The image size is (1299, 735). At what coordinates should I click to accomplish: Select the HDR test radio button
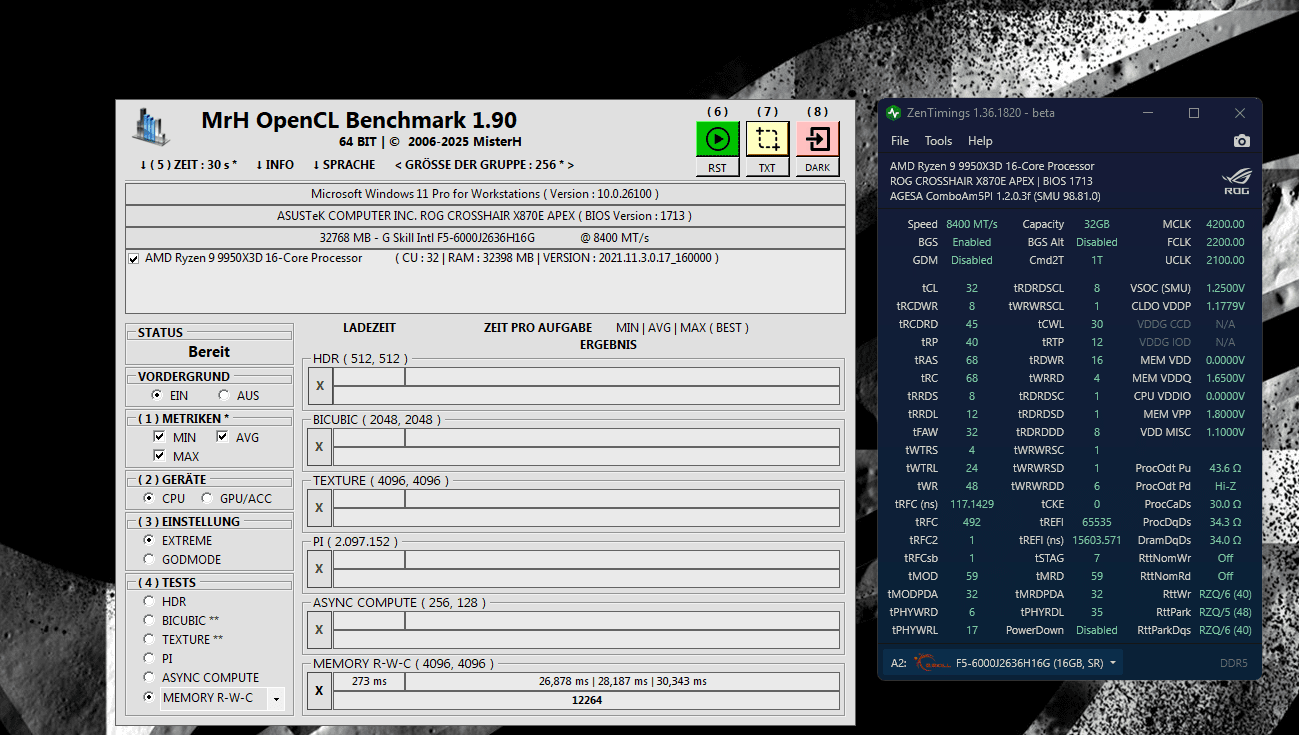(x=150, y=601)
